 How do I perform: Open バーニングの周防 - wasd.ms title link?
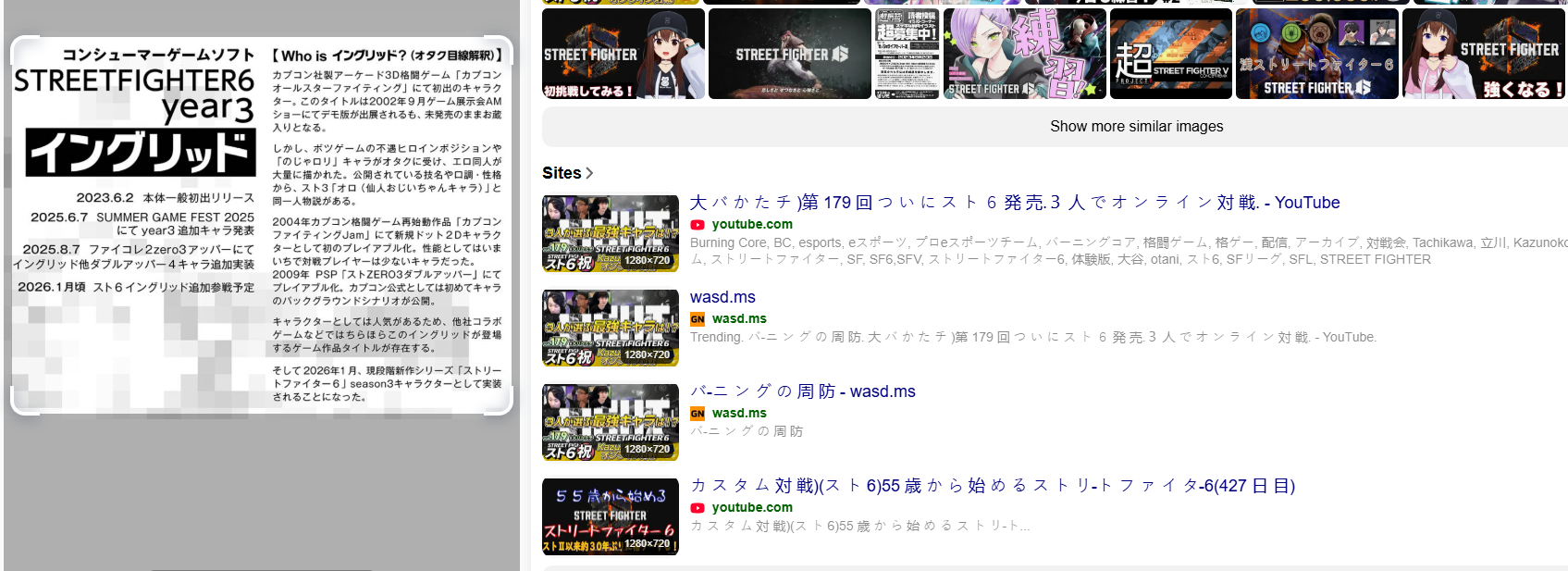pyautogui.click(x=803, y=391)
